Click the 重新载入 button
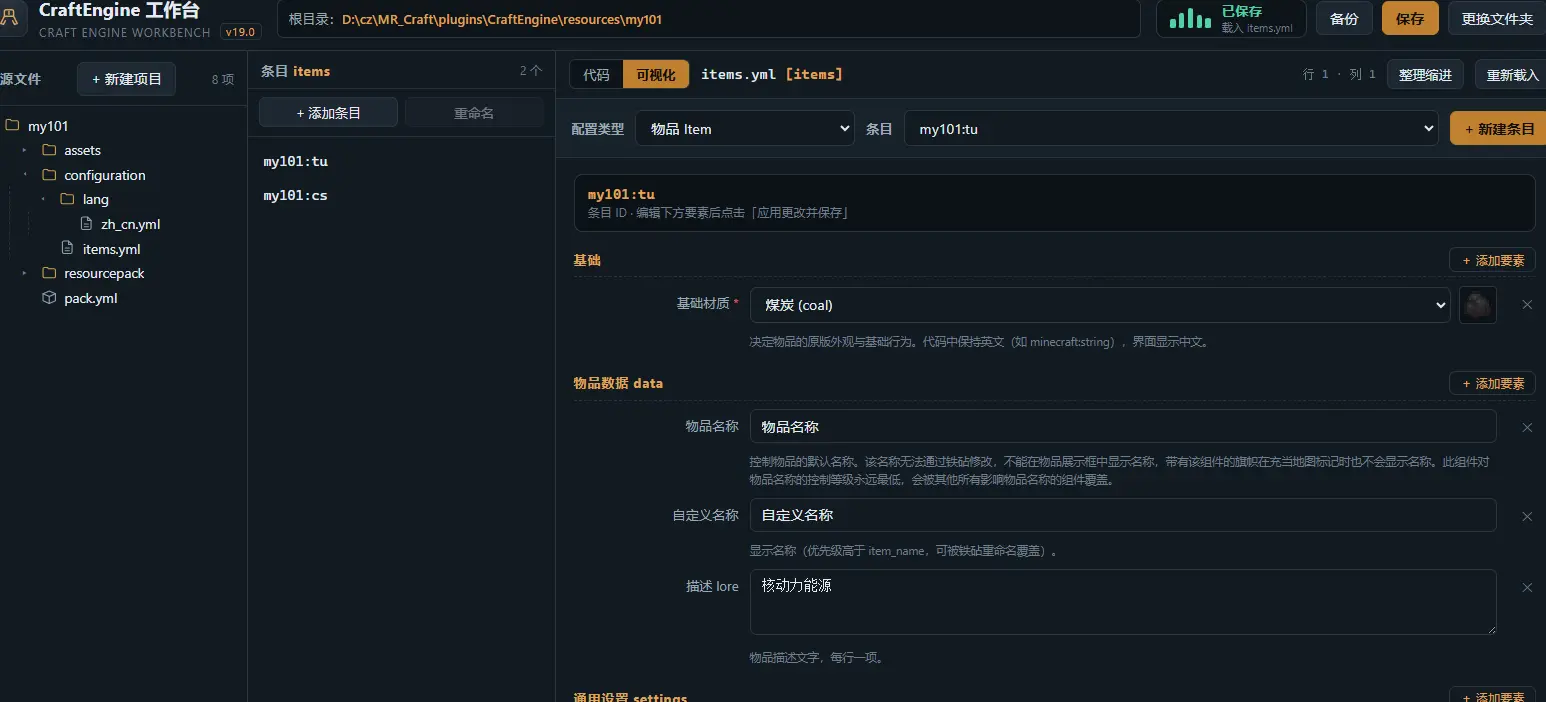Image resolution: width=1546 pixels, height=702 pixels. [1512, 75]
